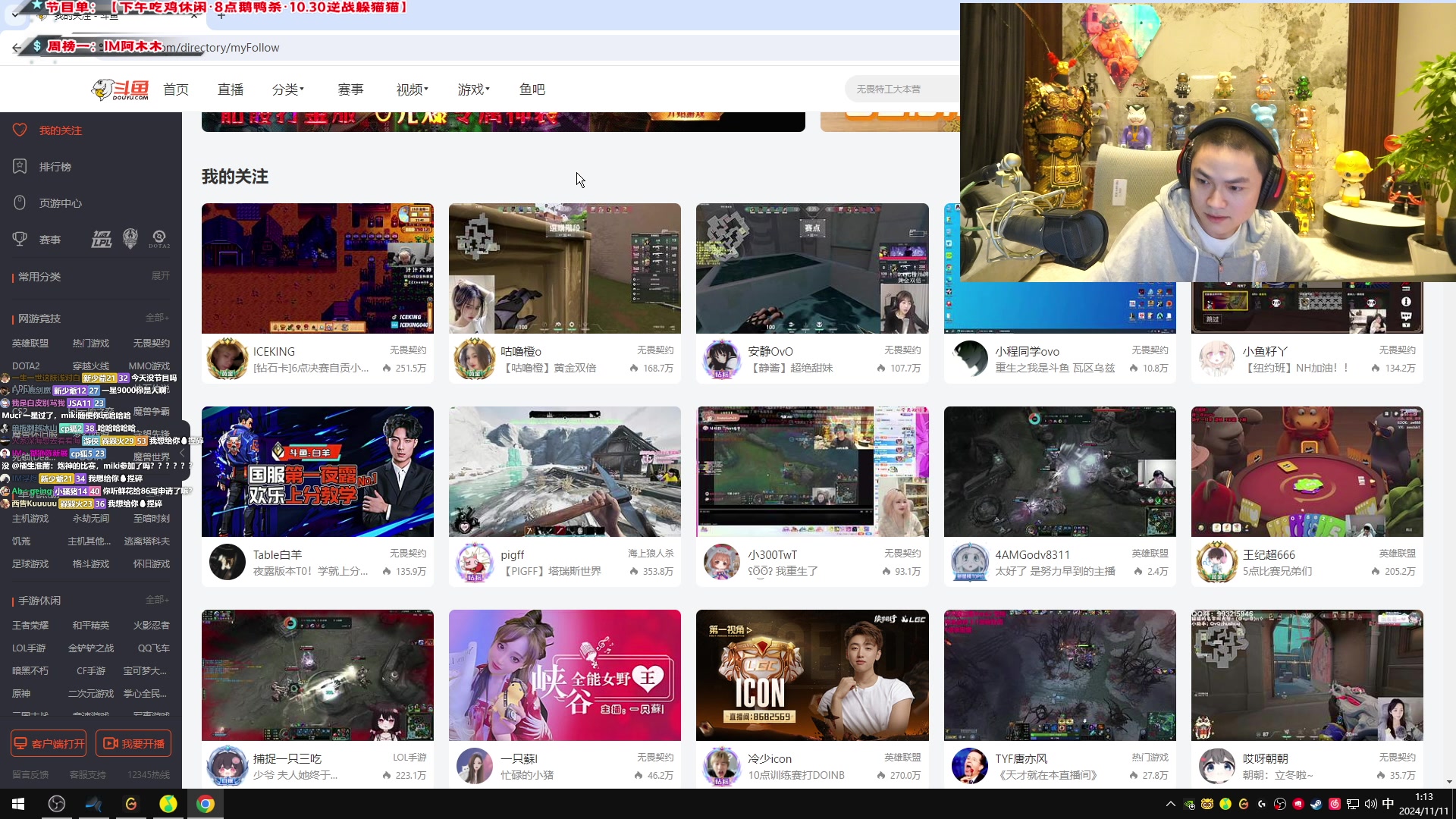Click the Chrome icon on the taskbar
This screenshot has width=1456, height=819.
206,804
